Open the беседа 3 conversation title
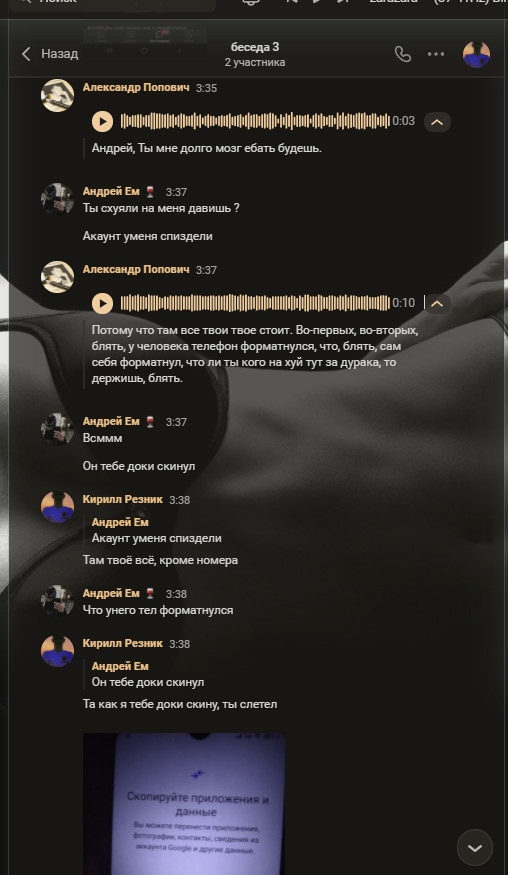This screenshot has width=508, height=875. coord(255,47)
